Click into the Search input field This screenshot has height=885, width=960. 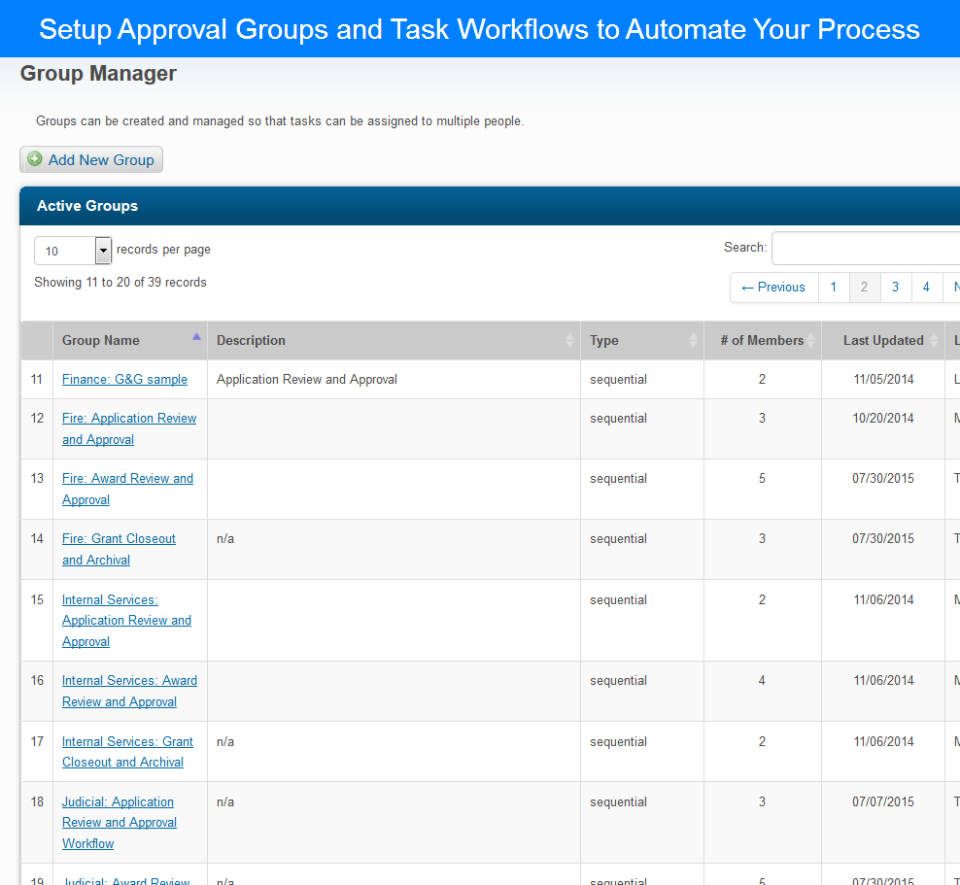(x=866, y=248)
